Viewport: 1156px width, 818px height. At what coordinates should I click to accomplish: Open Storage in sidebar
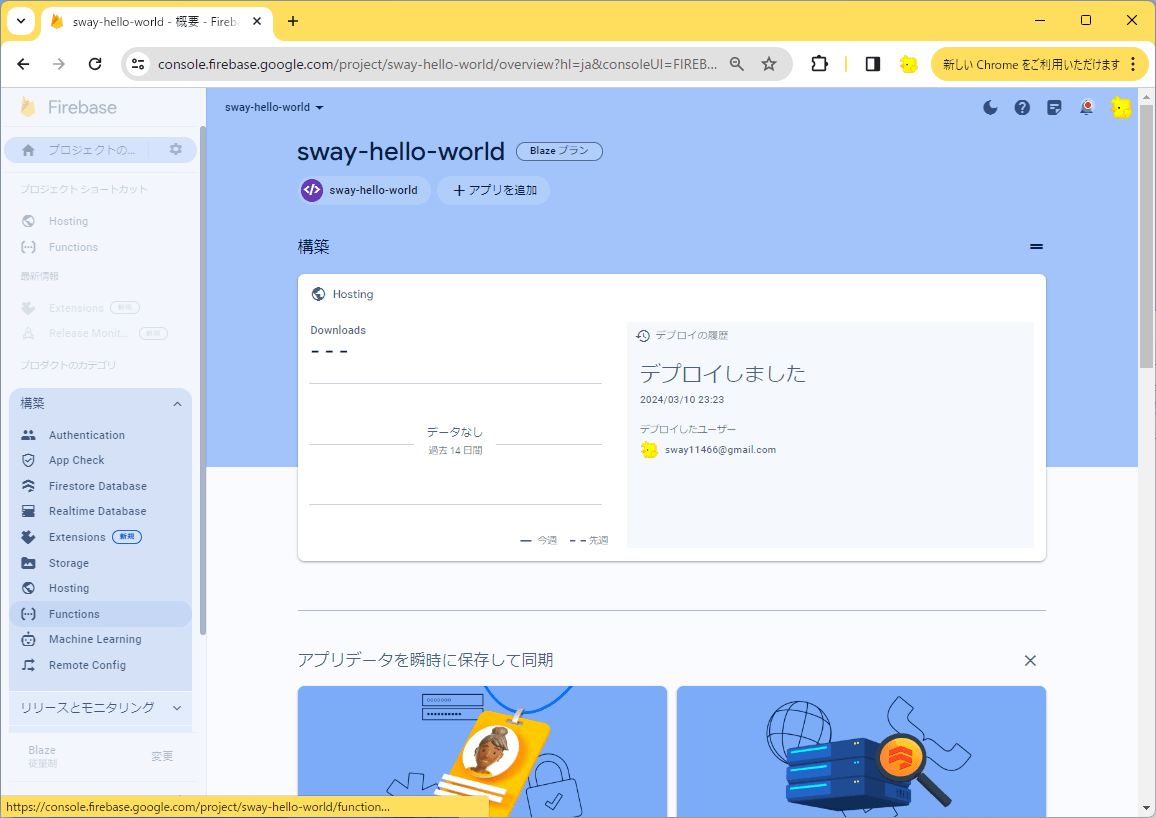(x=100, y=562)
